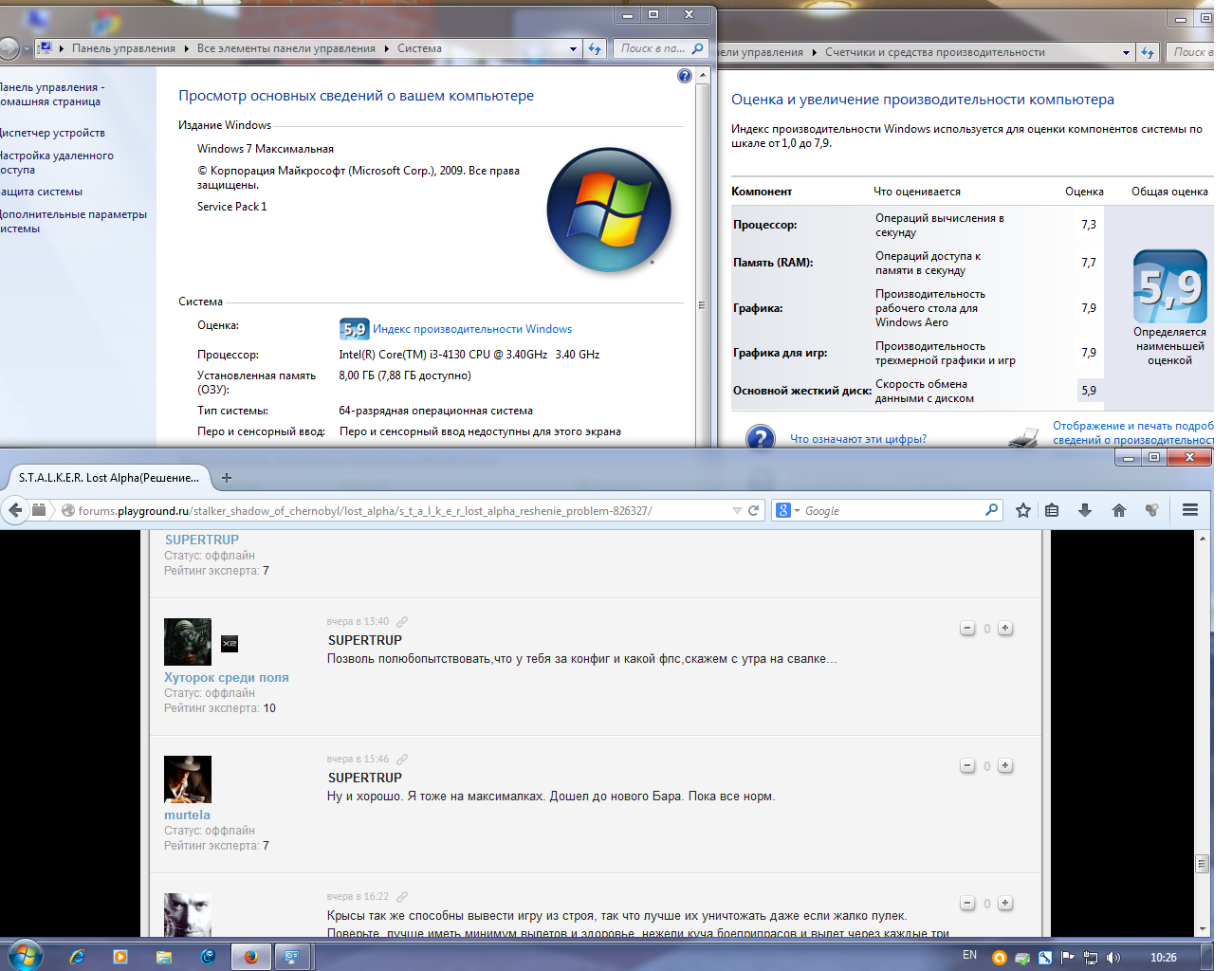Open 'Диспетчер устройств' sidebar link
This screenshot has width=1232, height=971.
click(51, 133)
